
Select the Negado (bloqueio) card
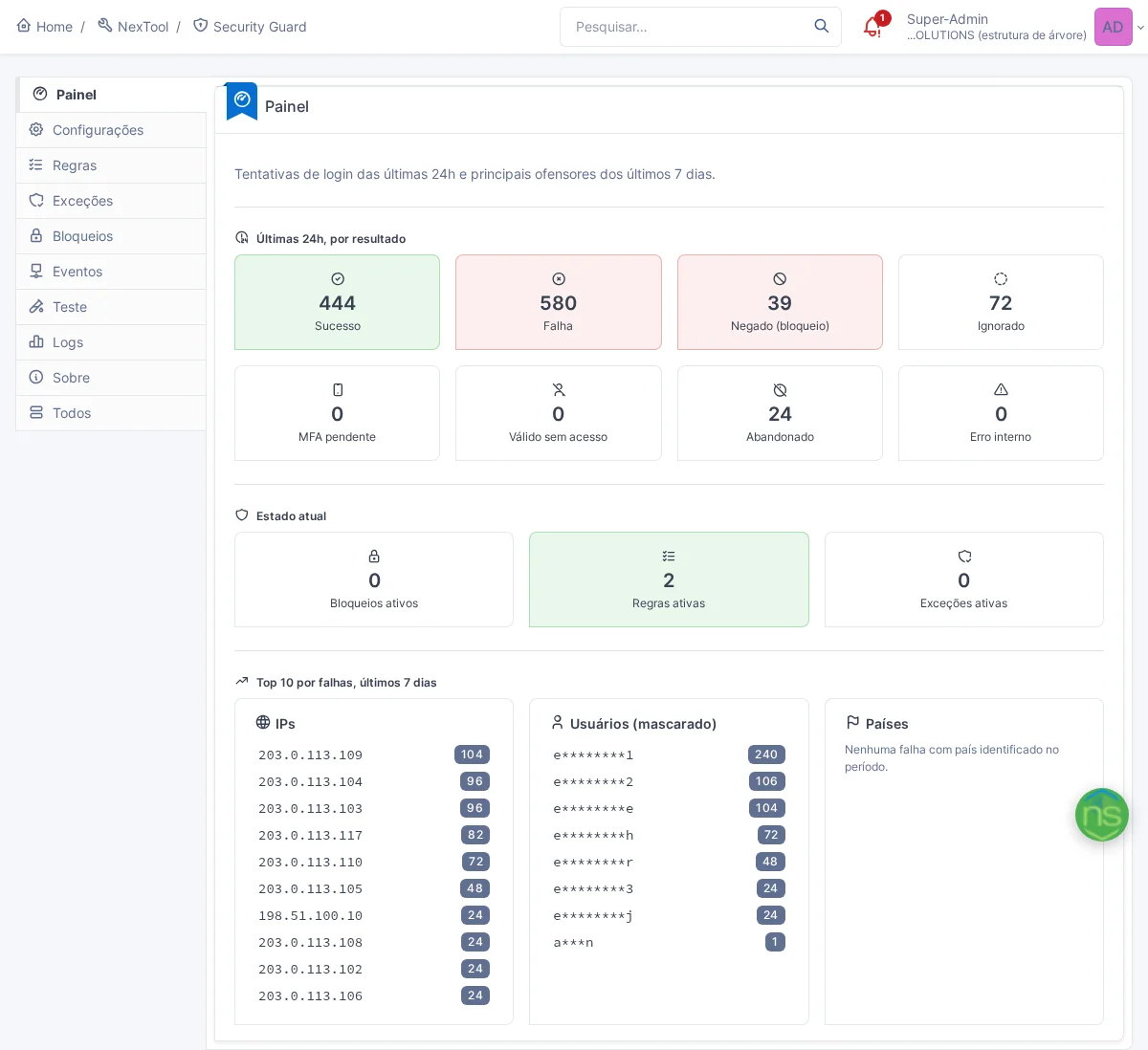point(780,302)
